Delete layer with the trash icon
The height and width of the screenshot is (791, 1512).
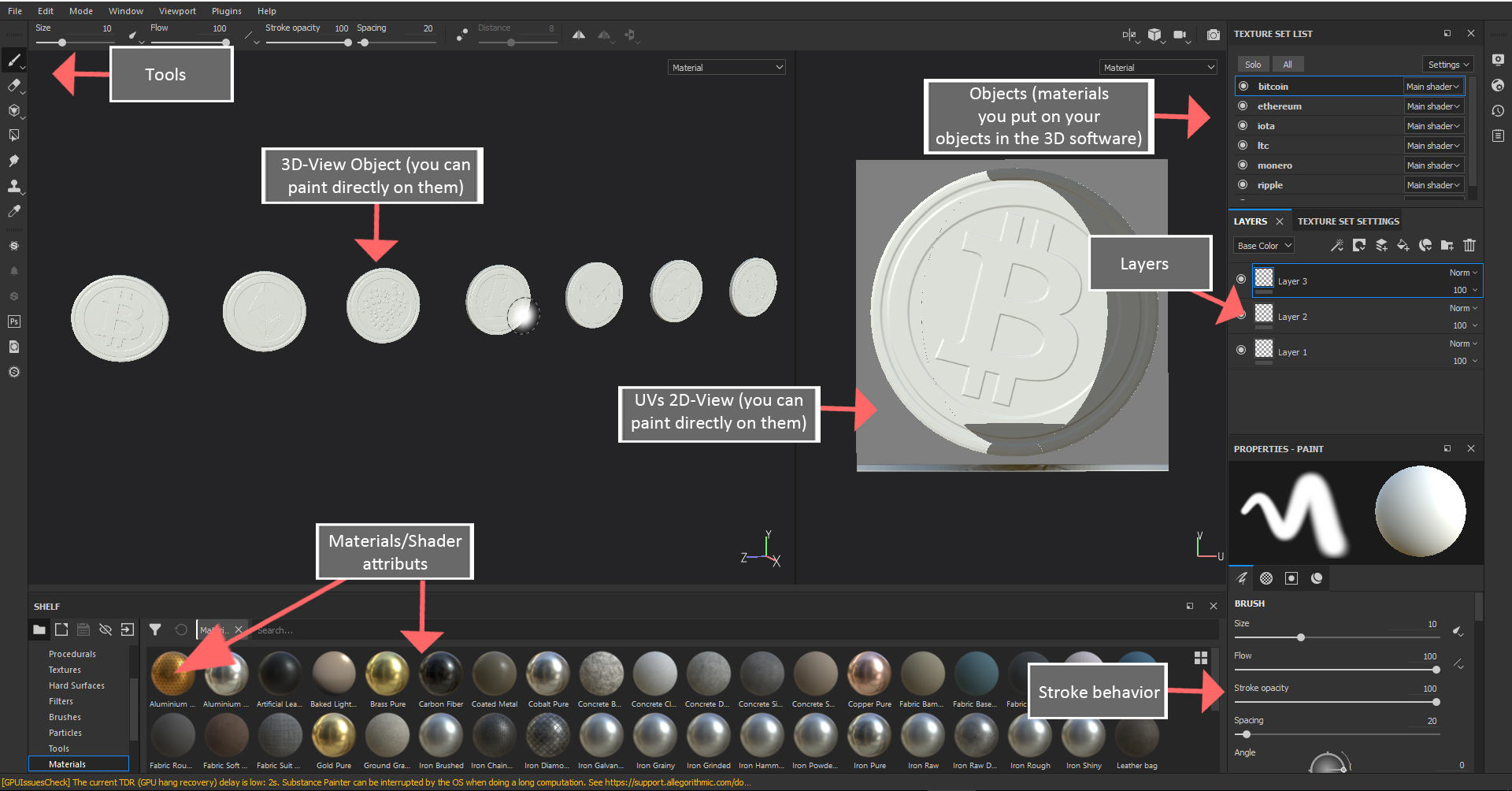[x=1469, y=246]
